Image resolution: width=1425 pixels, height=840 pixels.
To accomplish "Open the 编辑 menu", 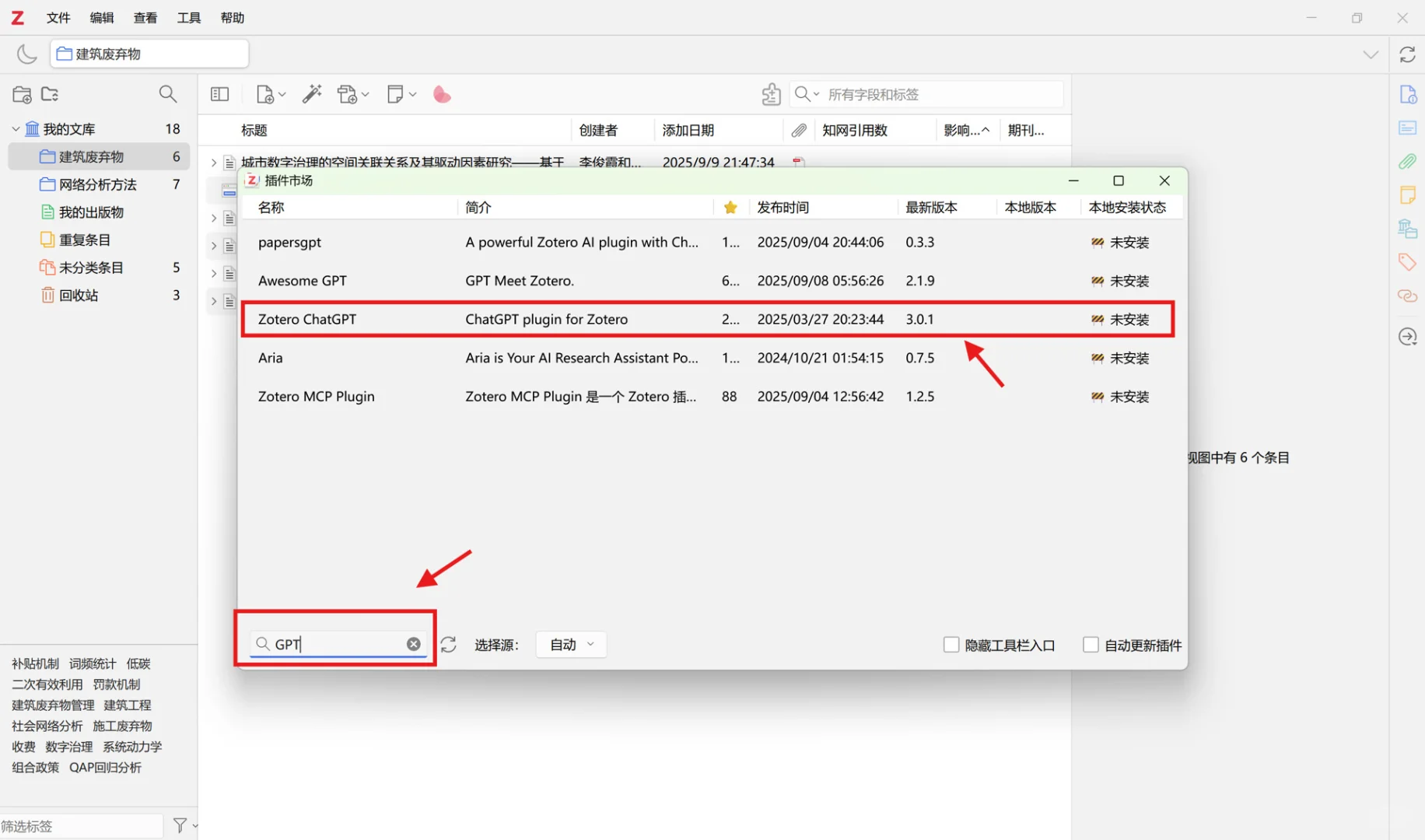I will point(102,17).
